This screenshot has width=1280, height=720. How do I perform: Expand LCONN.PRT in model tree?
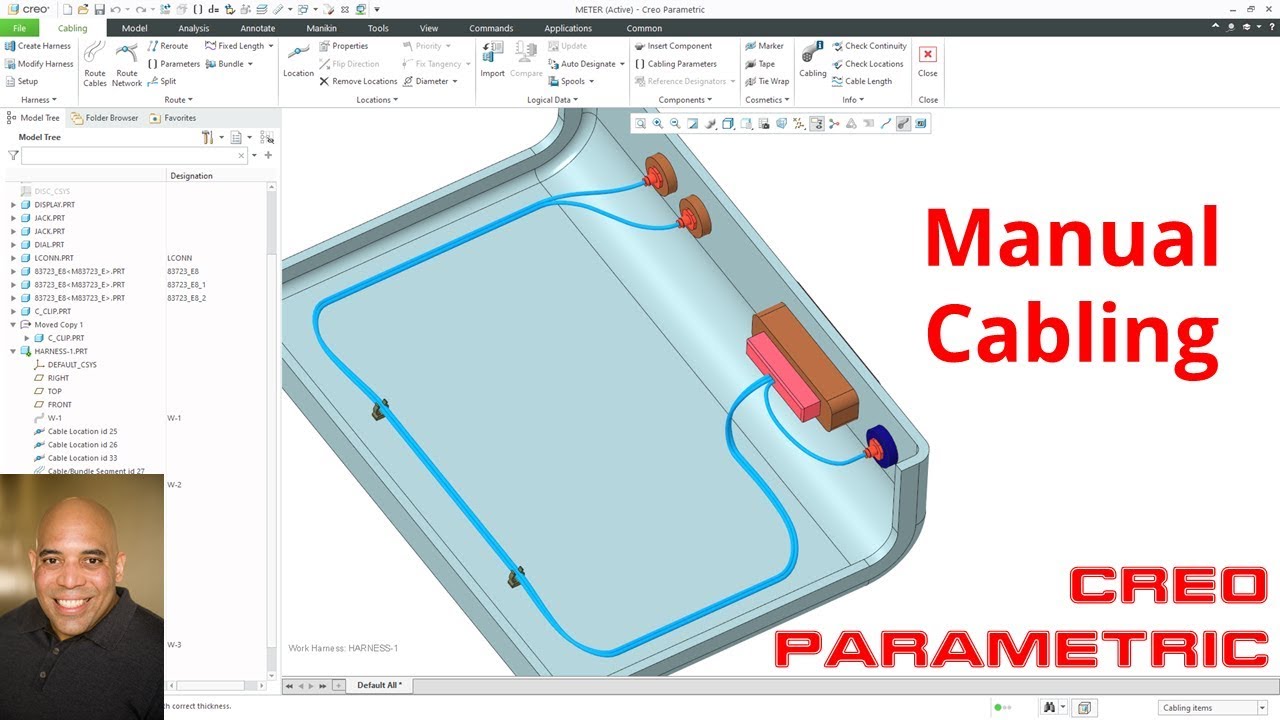[x=13, y=258]
